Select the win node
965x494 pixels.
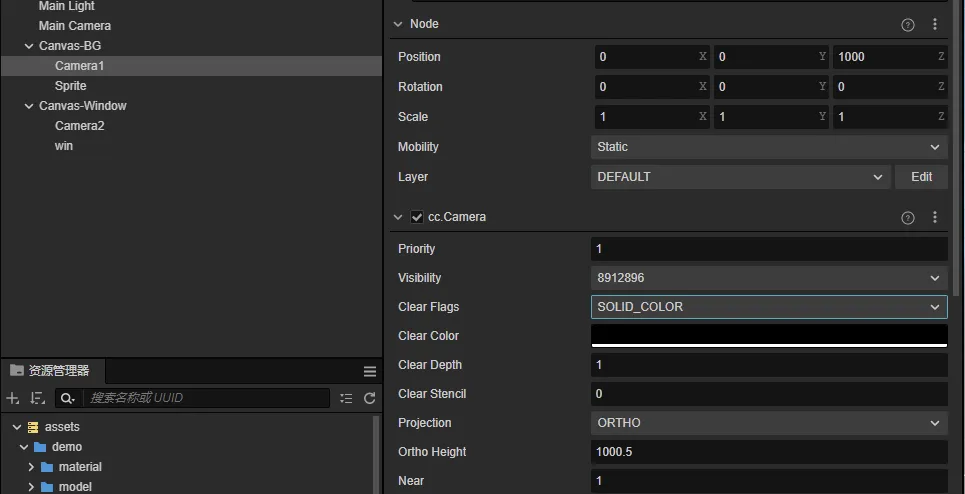(63, 146)
